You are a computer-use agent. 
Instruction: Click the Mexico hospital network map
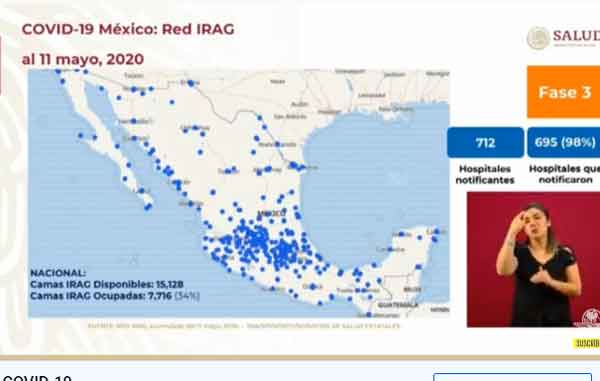[239, 193]
